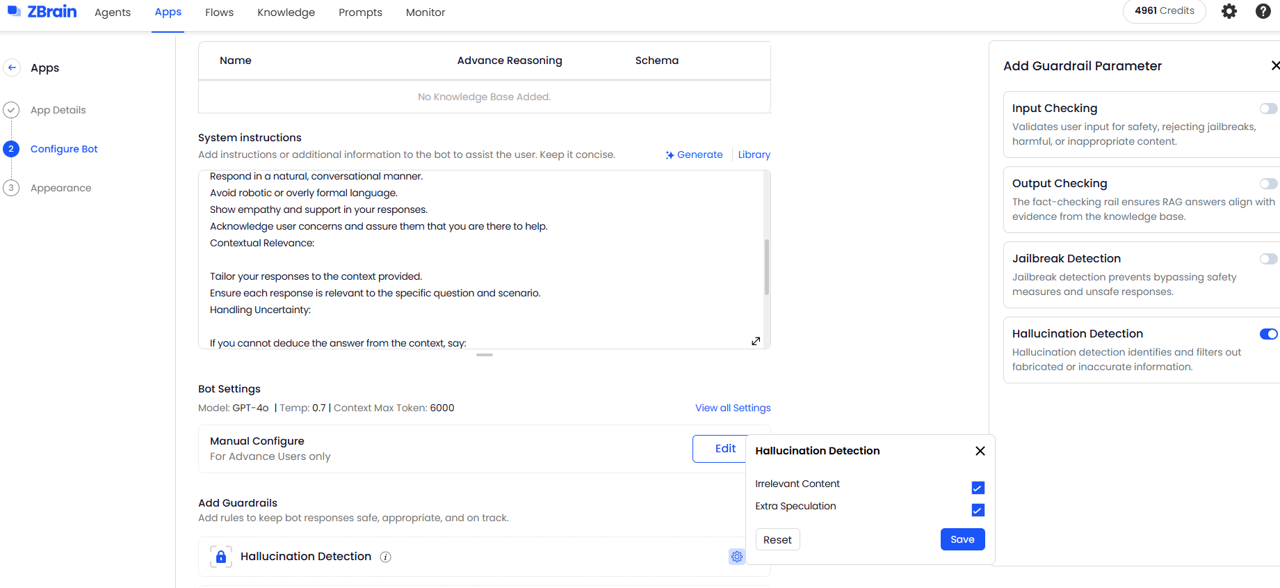Switch to the Flows tab

point(219,13)
